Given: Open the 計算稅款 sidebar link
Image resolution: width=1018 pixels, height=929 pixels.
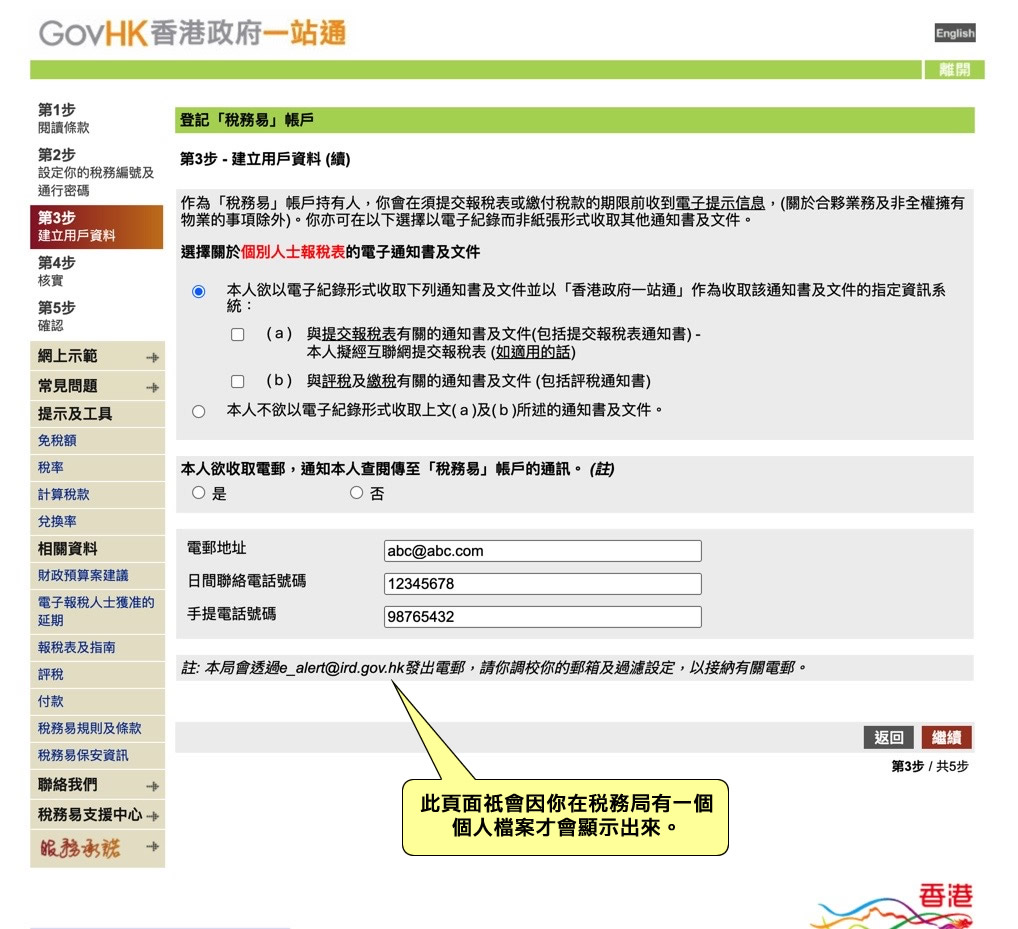Looking at the screenshot, I should click(64, 495).
